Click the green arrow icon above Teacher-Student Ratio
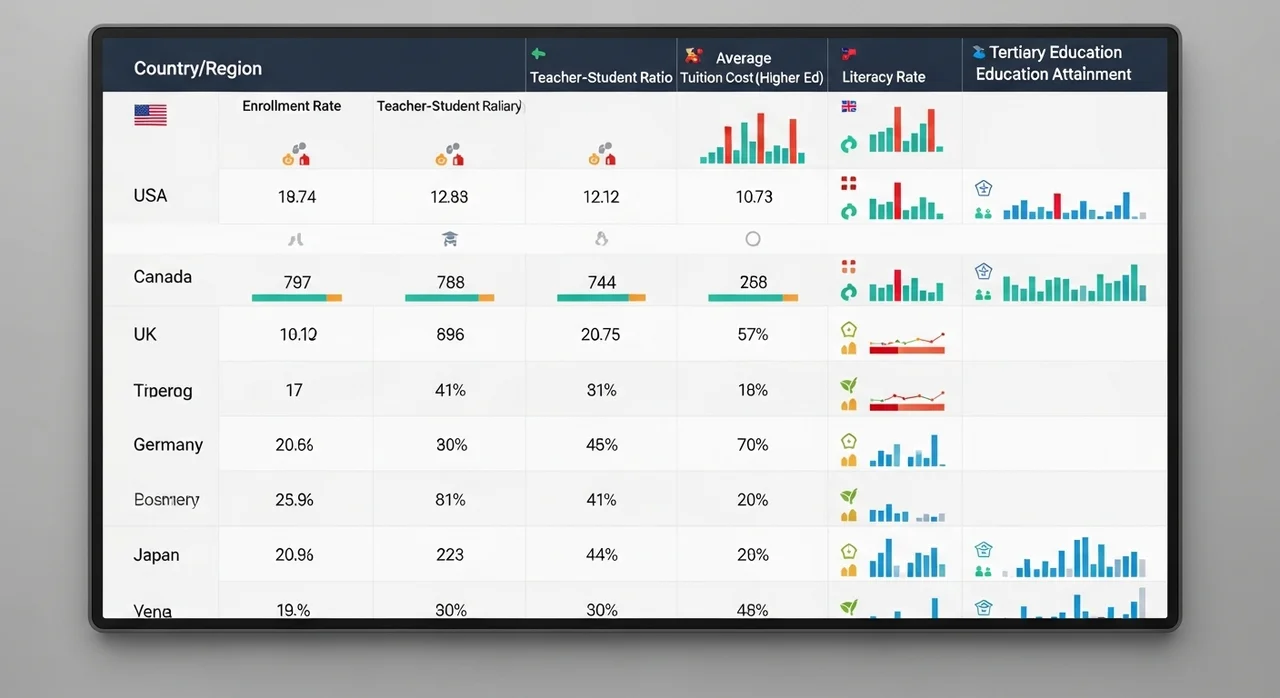 coord(537,54)
